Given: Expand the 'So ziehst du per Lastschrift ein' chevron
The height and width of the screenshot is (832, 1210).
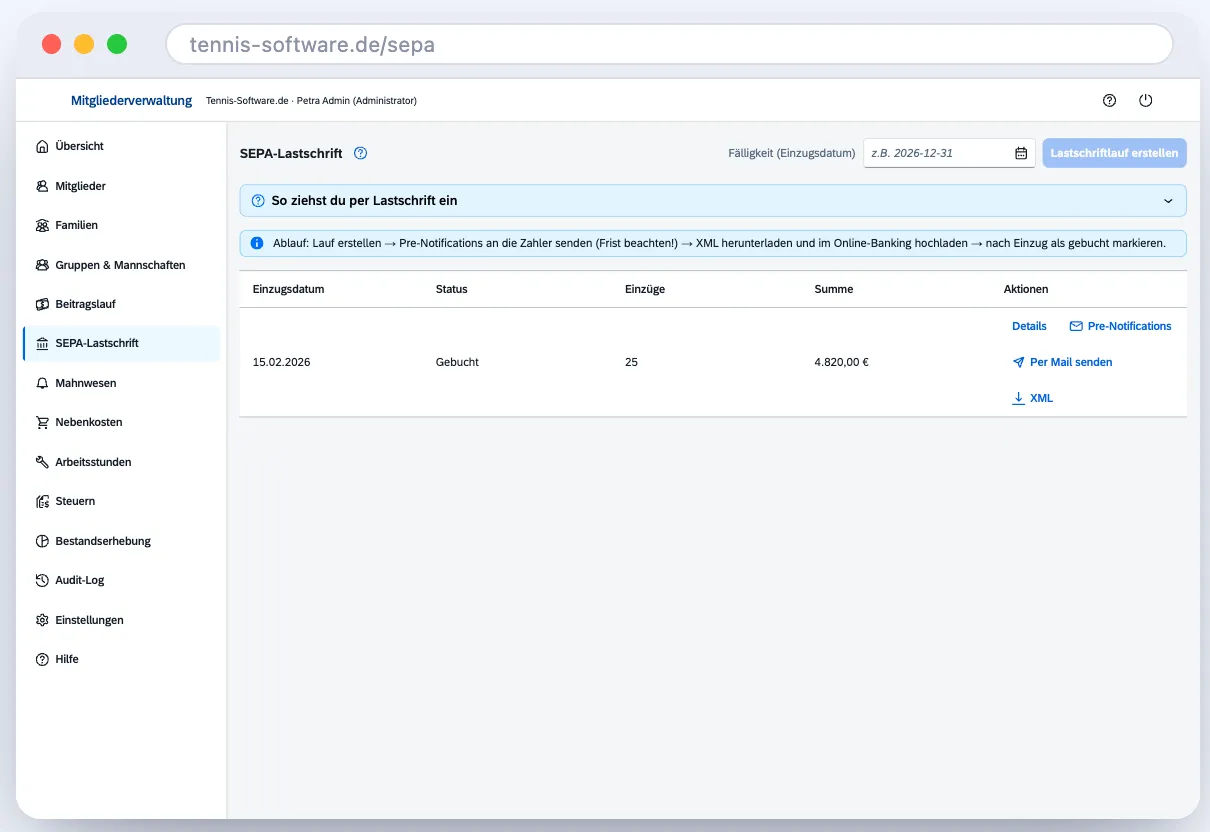Looking at the screenshot, I should coord(1168,201).
